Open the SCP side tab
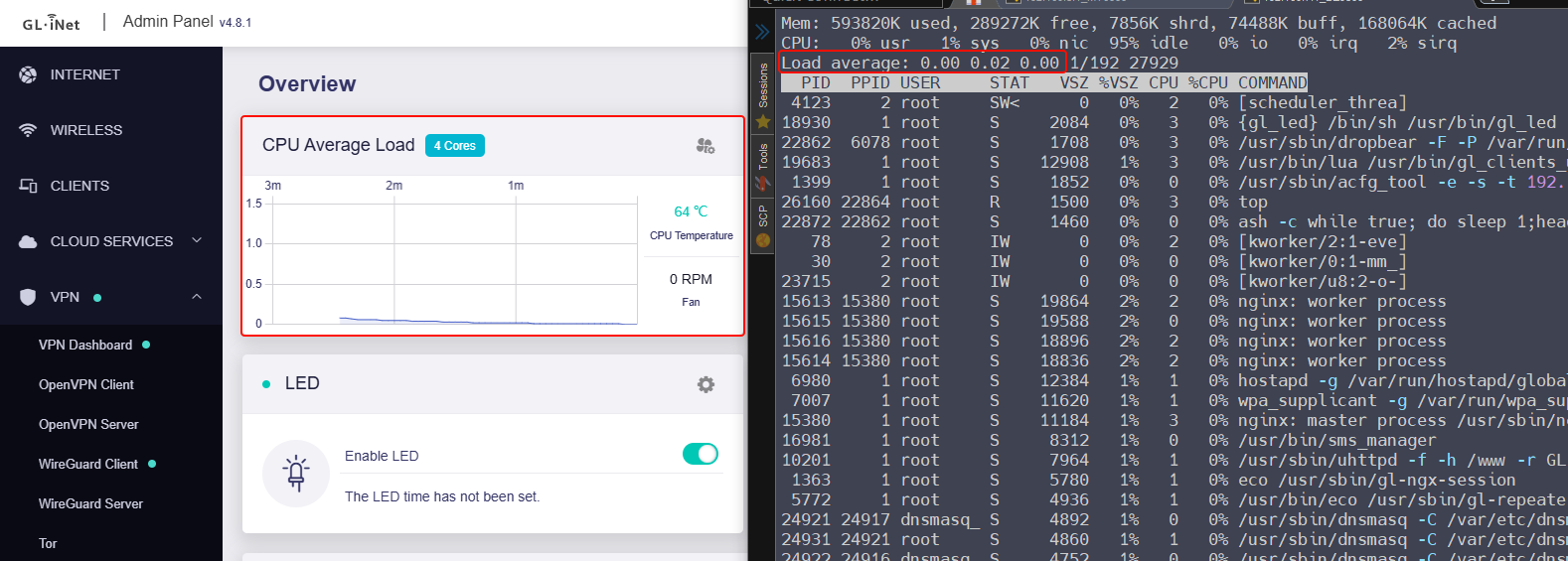The height and width of the screenshot is (561, 1568). pyautogui.click(x=763, y=214)
